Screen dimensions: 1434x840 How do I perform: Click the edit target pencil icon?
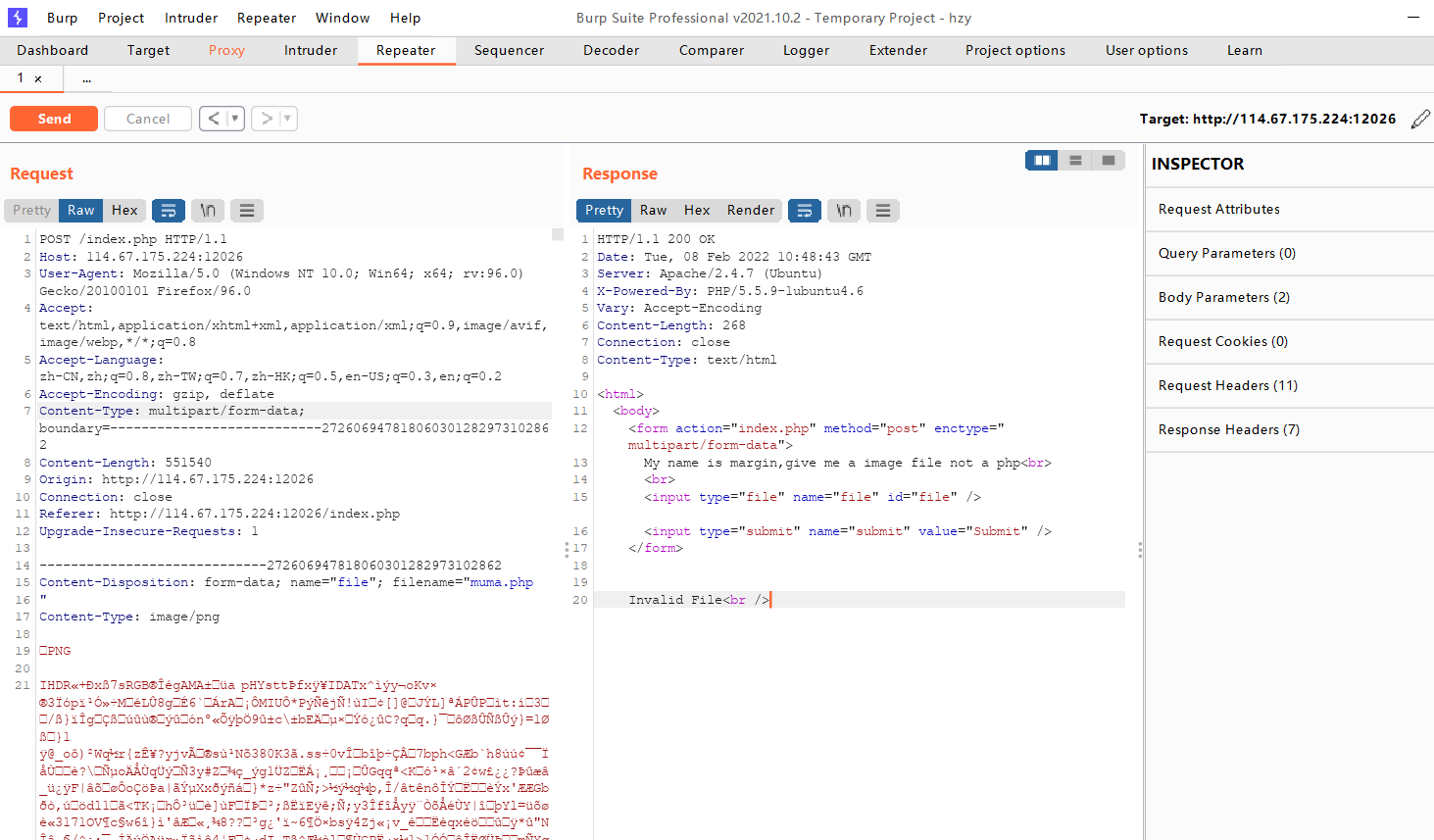point(1420,119)
